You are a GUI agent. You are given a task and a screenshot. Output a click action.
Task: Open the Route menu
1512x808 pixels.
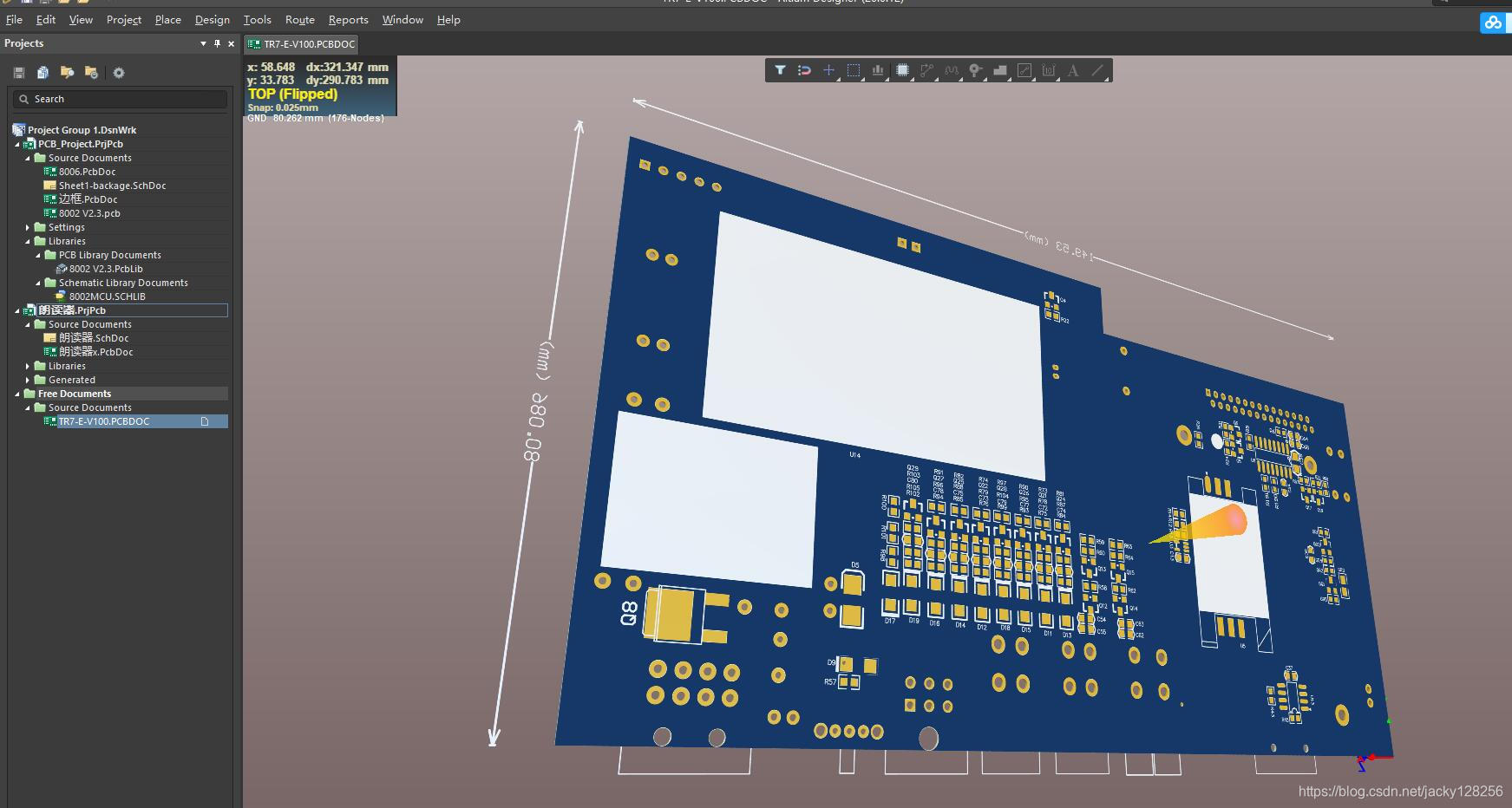coord(300,19)
